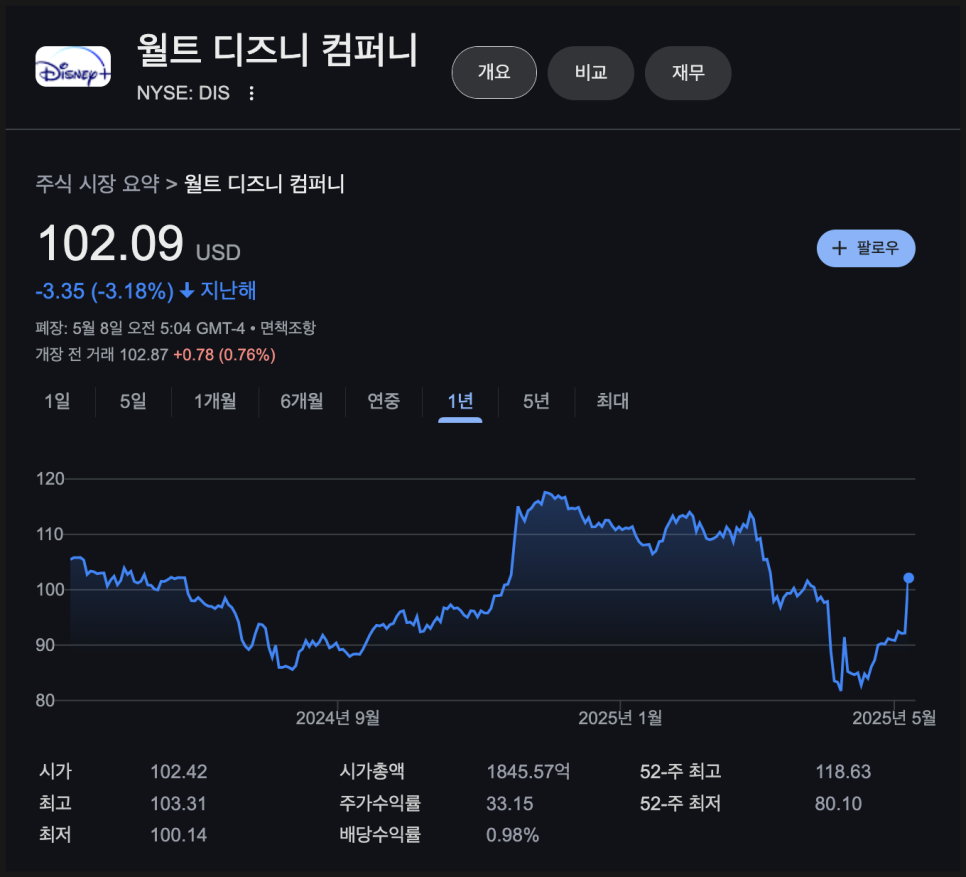Click the pre-market +0.78 (0.76%) value

(x=224, y=355)
